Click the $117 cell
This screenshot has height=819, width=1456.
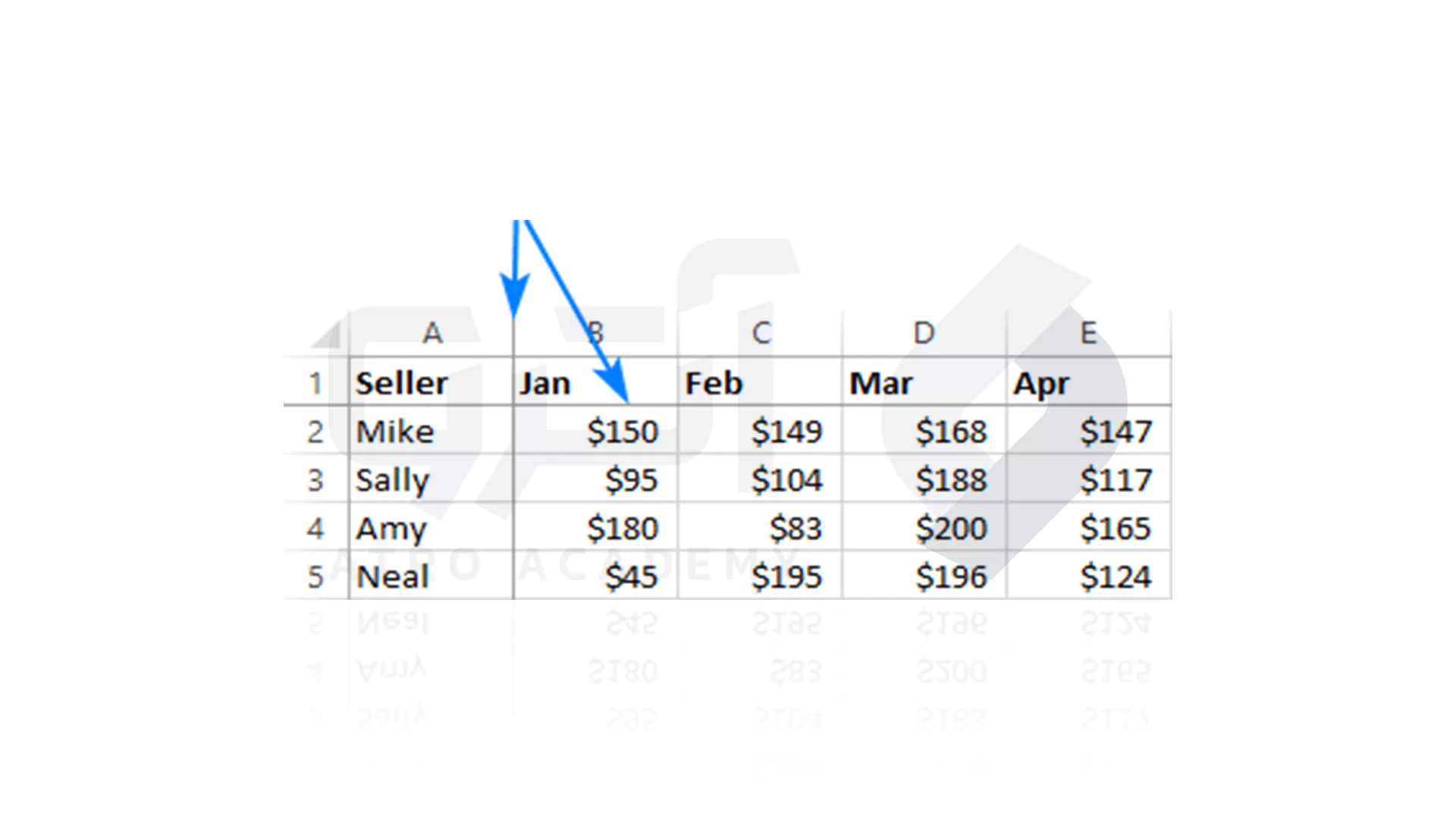tap(1089, 479)
